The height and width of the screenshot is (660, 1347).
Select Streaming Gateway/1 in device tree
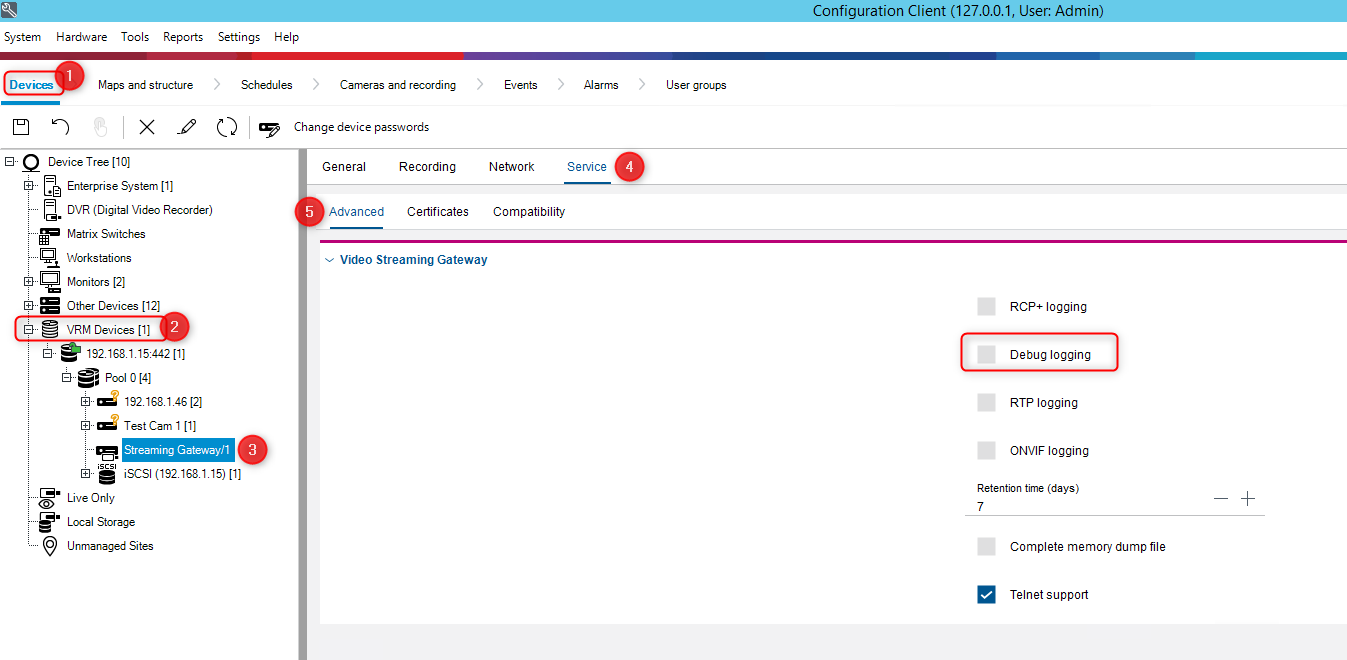tap(177, 450)
